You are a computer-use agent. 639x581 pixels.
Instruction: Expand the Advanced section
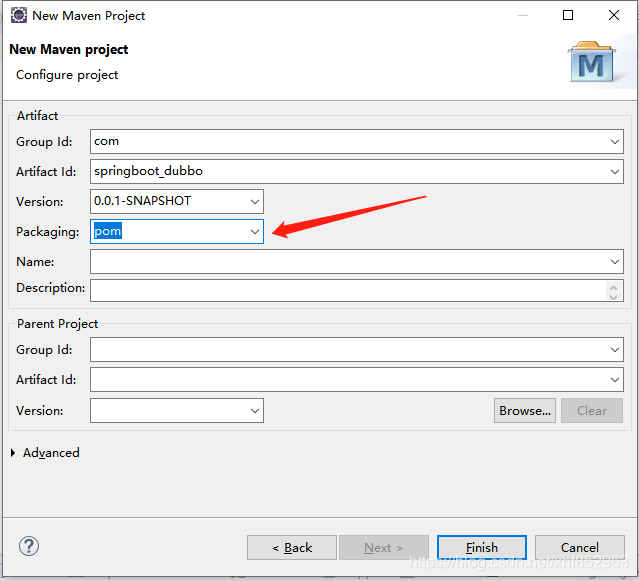click(13, 453)
